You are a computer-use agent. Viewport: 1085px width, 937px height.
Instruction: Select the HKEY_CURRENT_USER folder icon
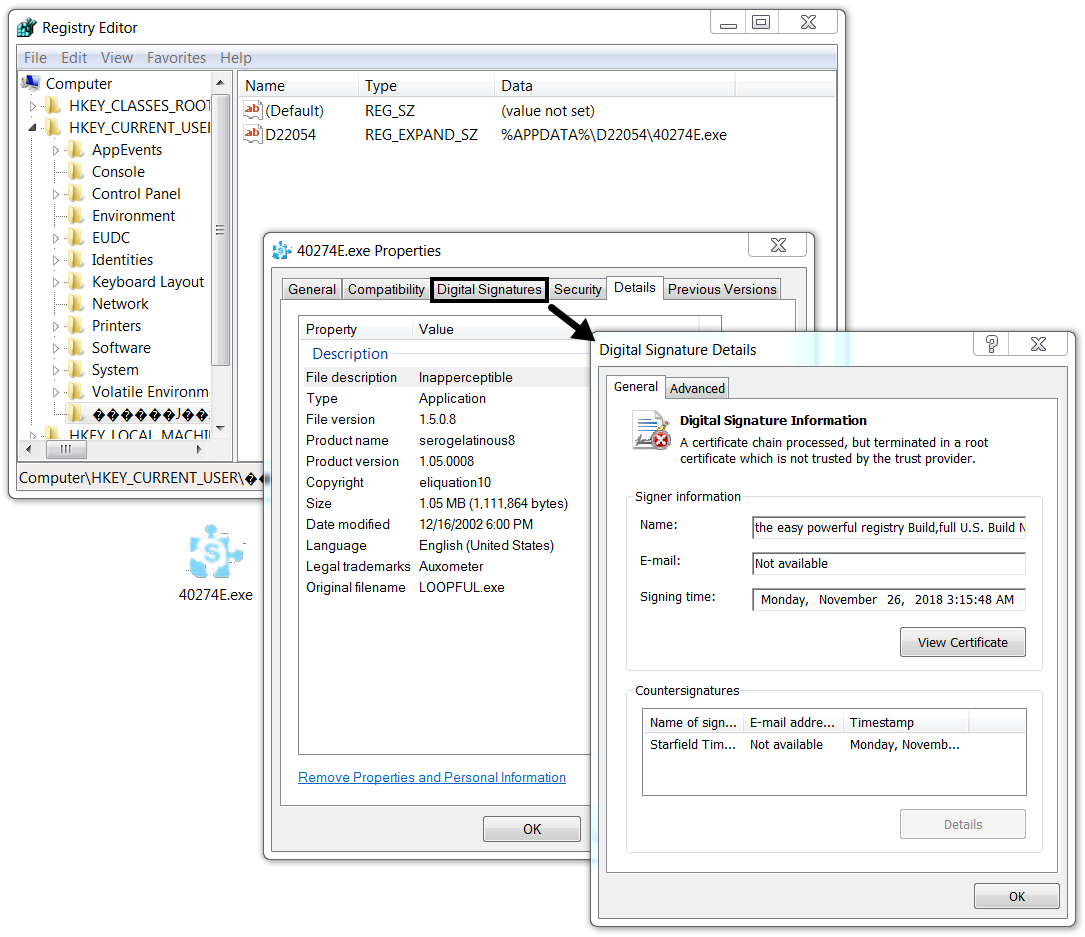53,127
